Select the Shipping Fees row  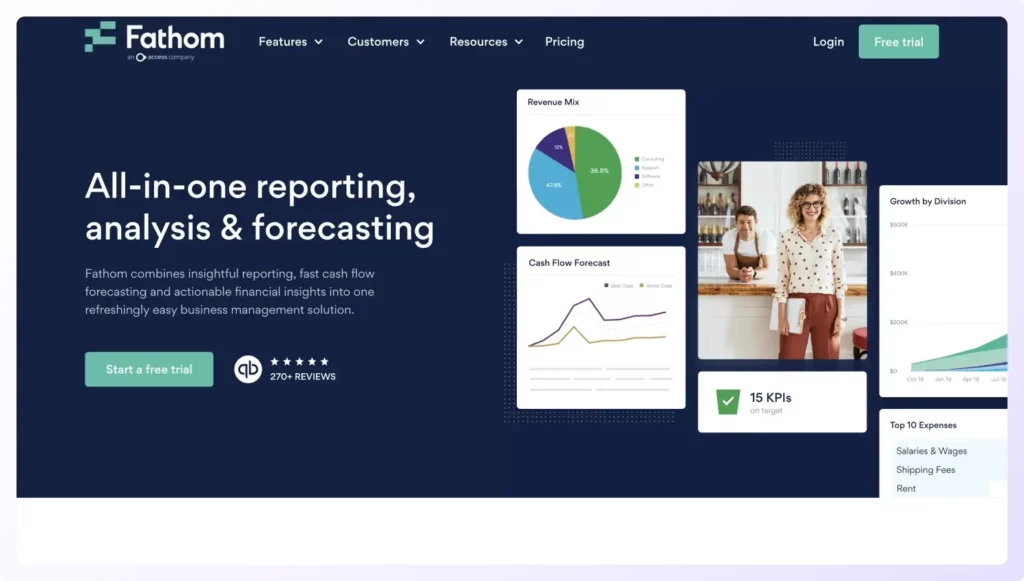[x=948, y=470]
